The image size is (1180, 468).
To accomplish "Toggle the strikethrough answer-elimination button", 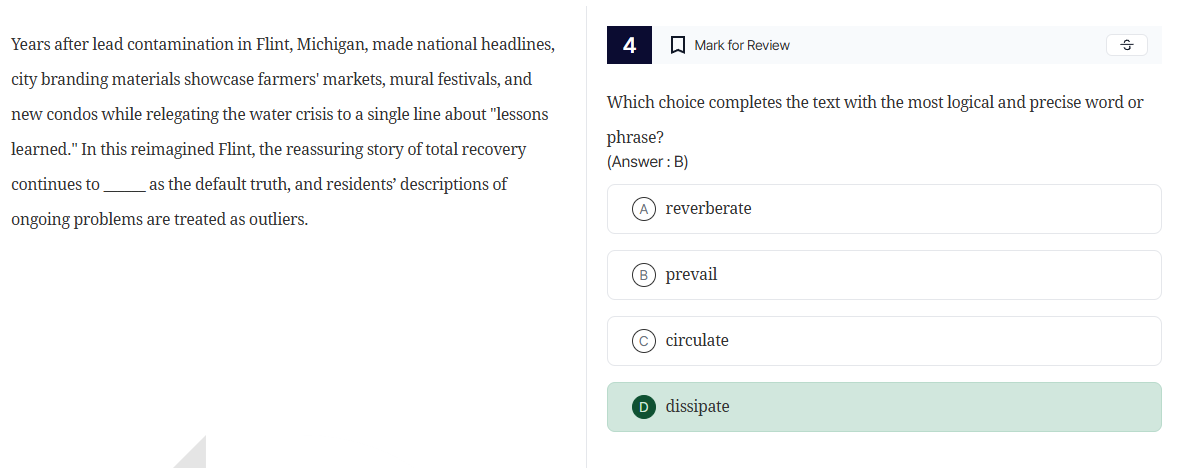I will (1126, 45).
